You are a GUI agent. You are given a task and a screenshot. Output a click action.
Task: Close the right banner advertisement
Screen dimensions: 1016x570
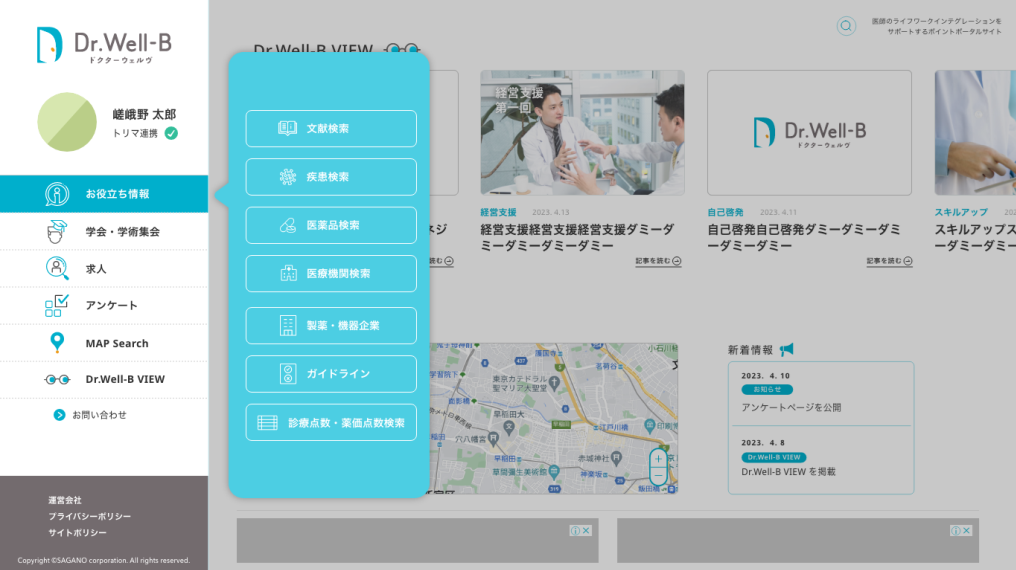(967, 530)
